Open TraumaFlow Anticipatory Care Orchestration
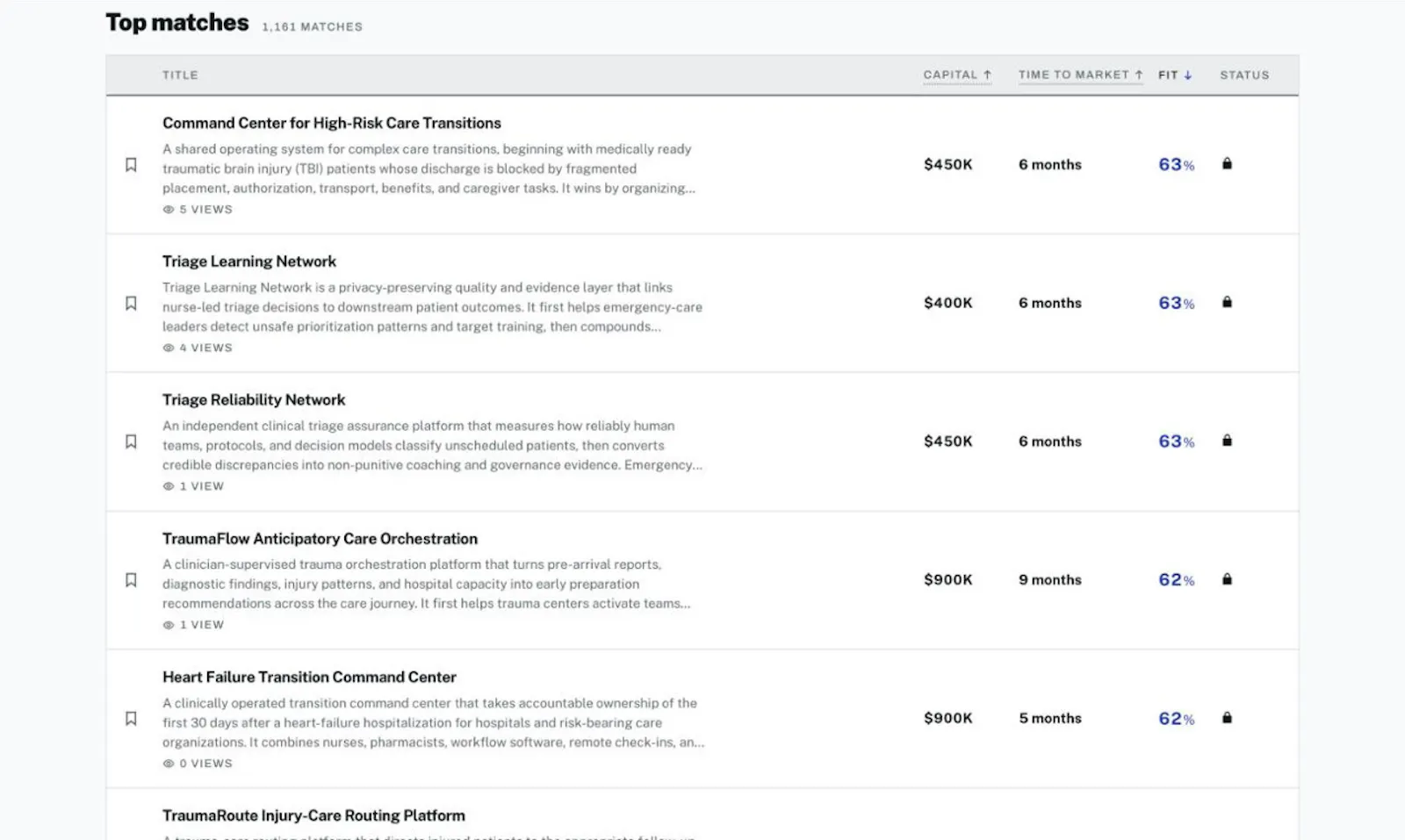The width and height of the screenshot is (1405, 840). (x=320, y=539)
